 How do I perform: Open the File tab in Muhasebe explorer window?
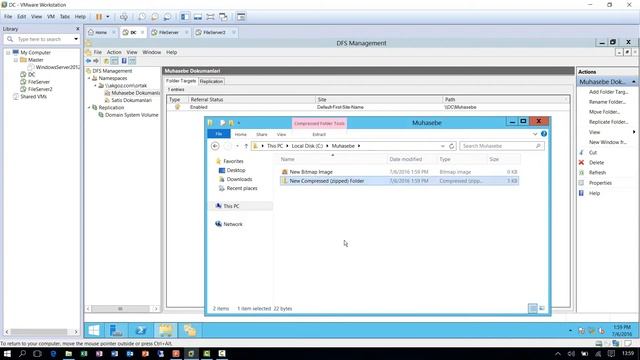[219, 134]
